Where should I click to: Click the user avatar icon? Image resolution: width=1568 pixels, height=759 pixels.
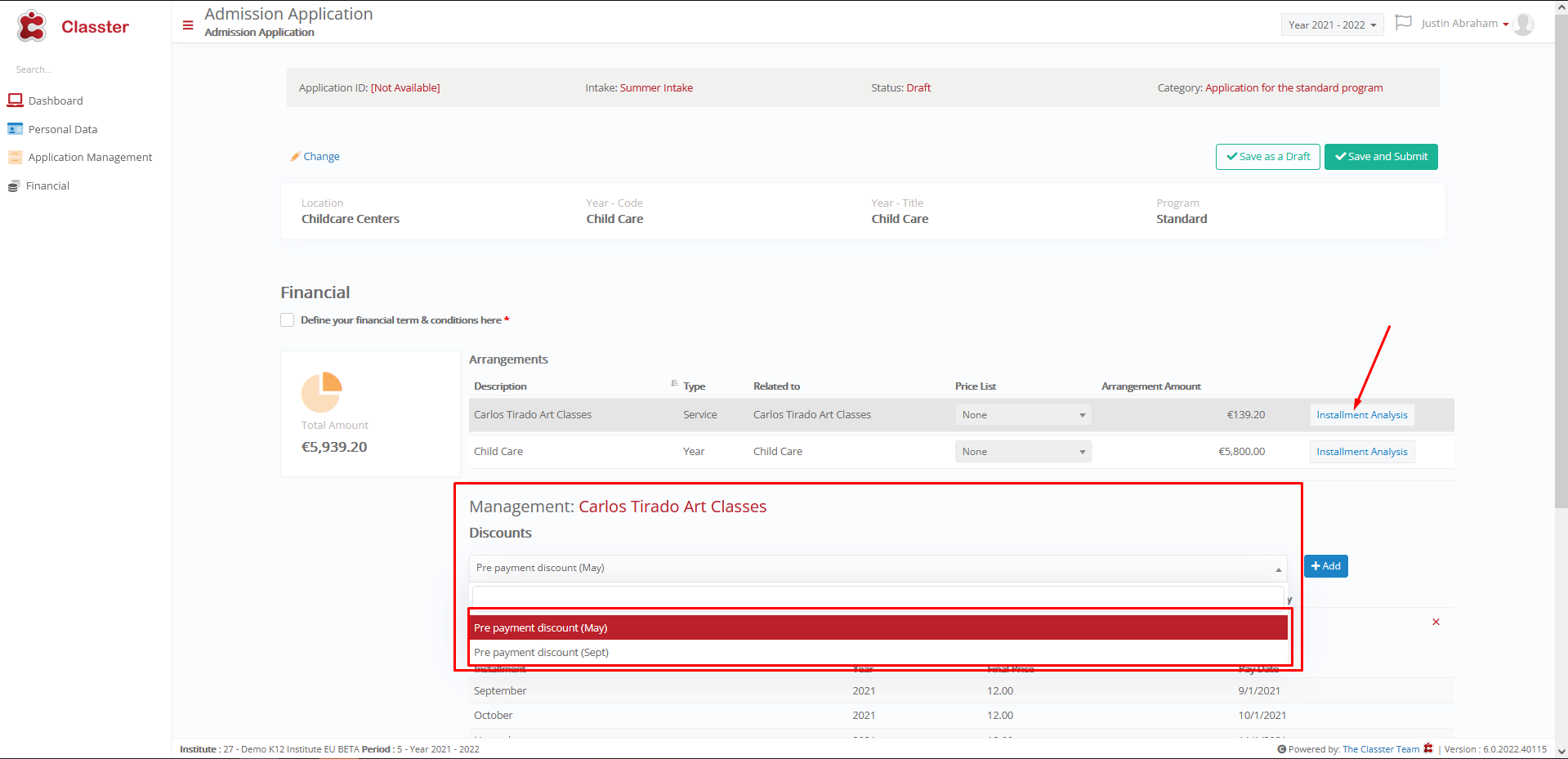click(x=1523, y=25)
